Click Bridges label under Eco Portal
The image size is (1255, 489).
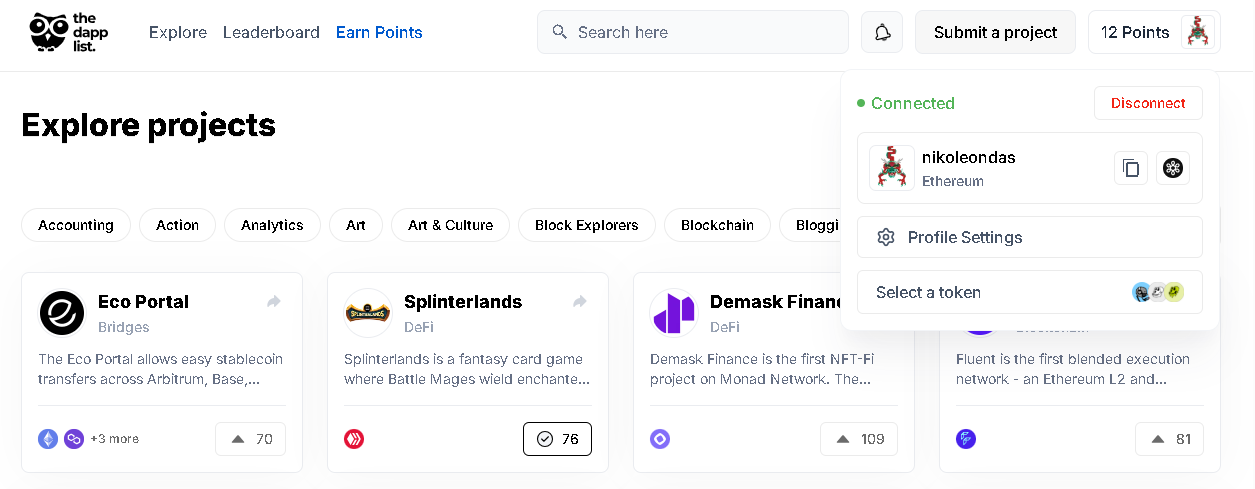click(124, 327)
